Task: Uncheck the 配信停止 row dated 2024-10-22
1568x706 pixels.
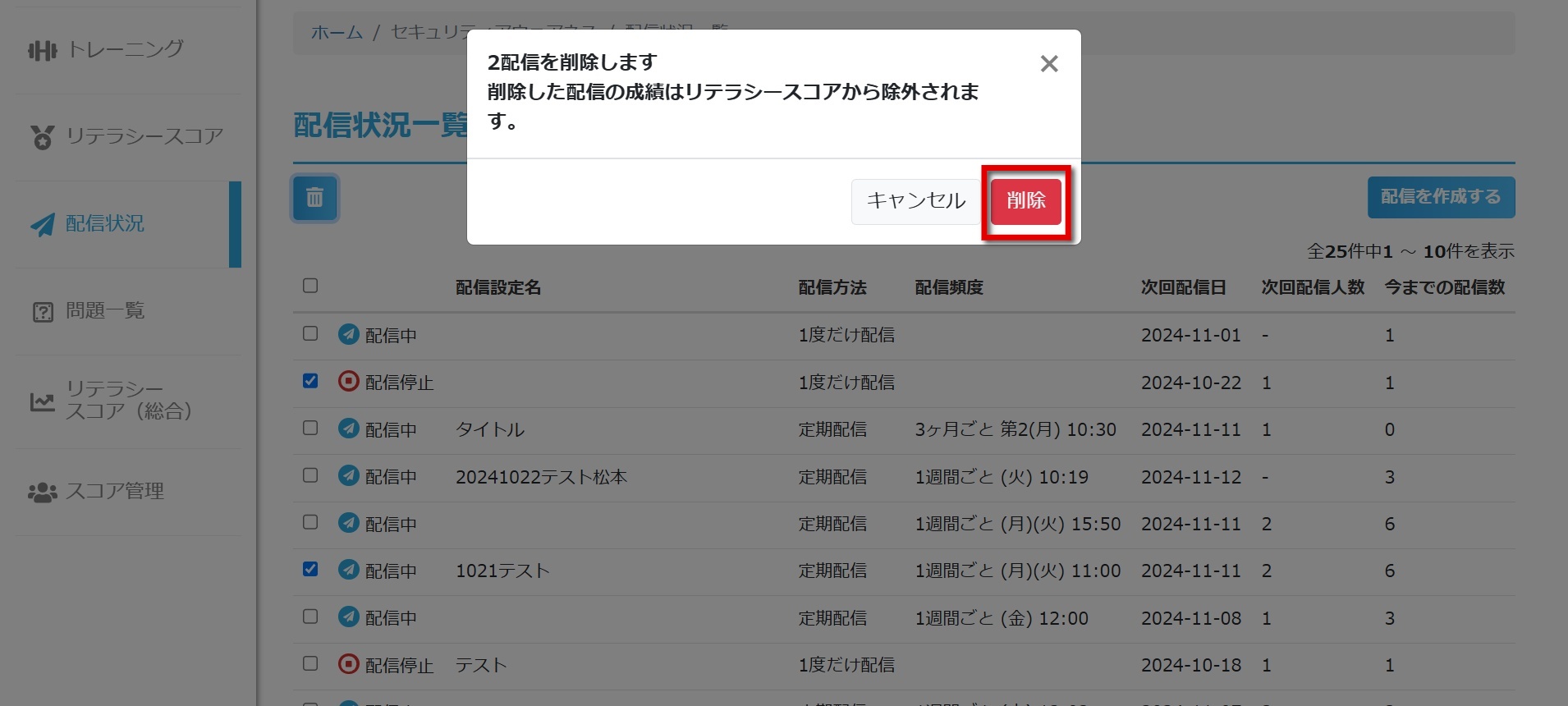Action: [x=310, y=381]
